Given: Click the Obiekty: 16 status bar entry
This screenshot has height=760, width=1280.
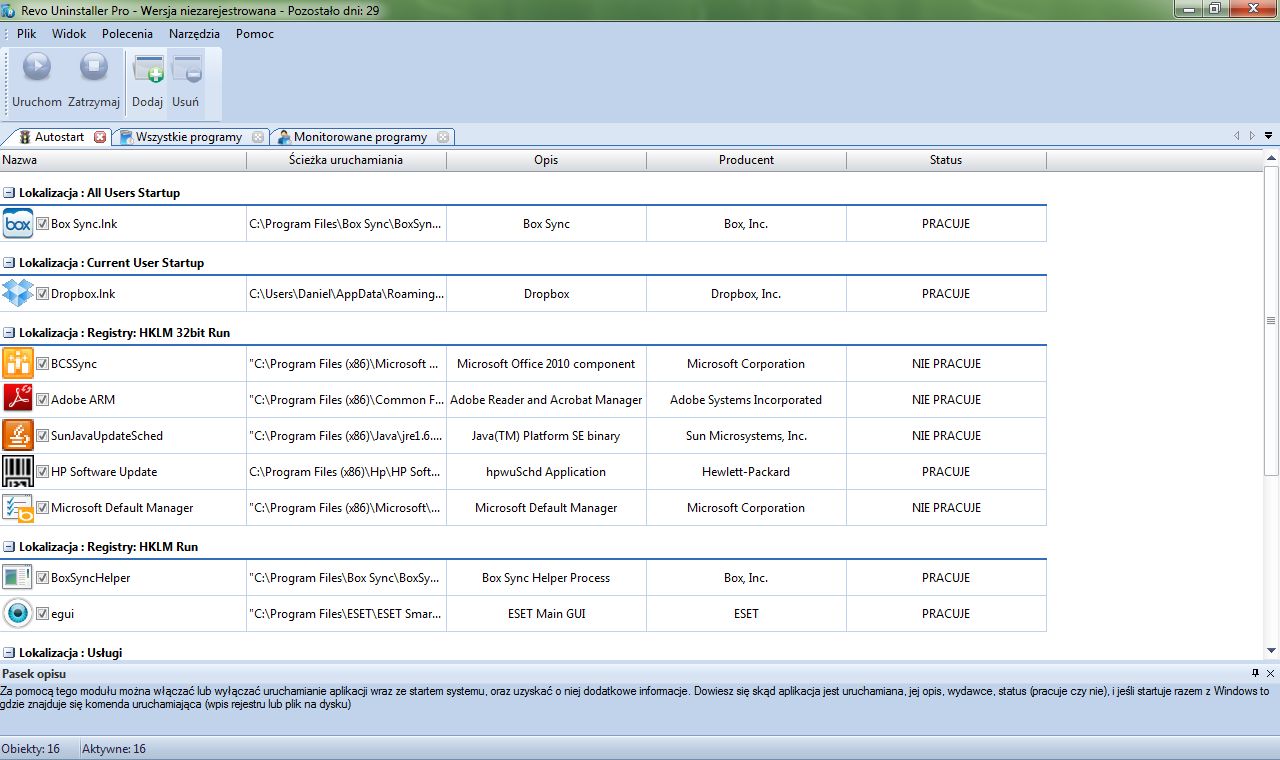Looking at the screenshot, I should [x=31, y=749].
